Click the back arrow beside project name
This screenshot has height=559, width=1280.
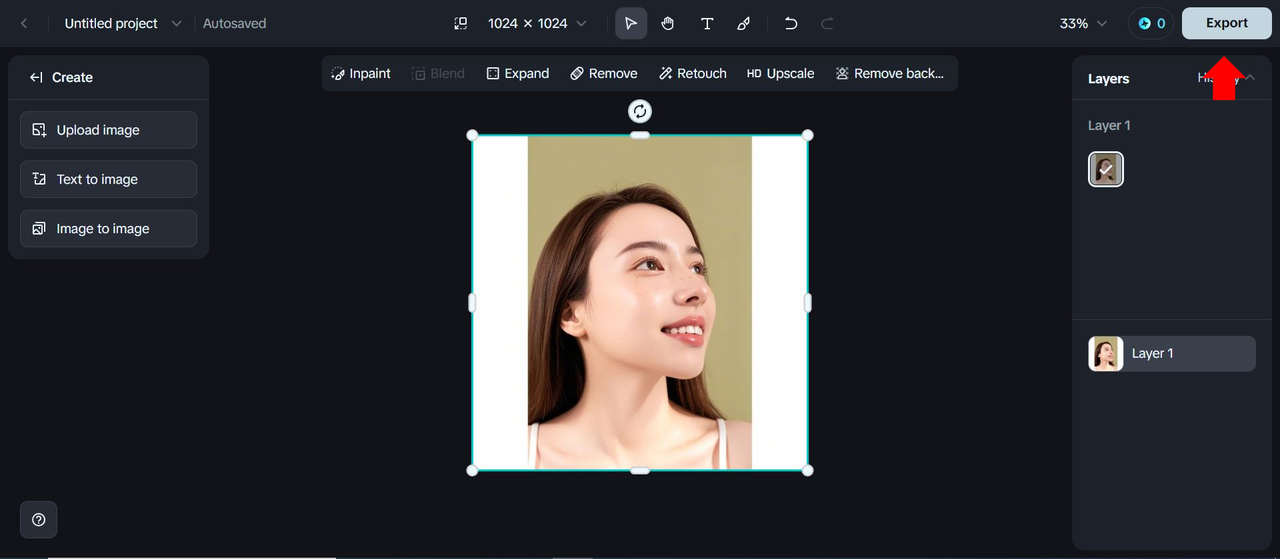click(24, 23)
